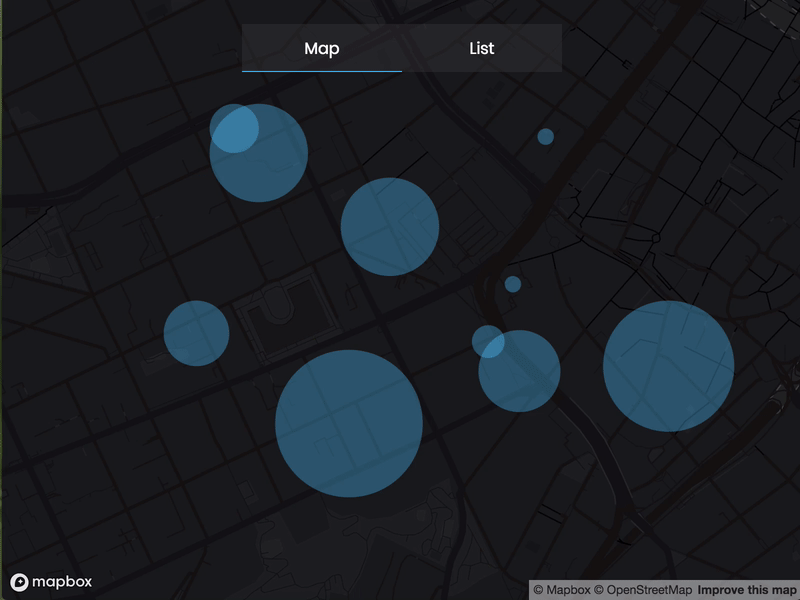
Task: Select the largest cluster circle near bottom center
Action: tap(348, 425)
